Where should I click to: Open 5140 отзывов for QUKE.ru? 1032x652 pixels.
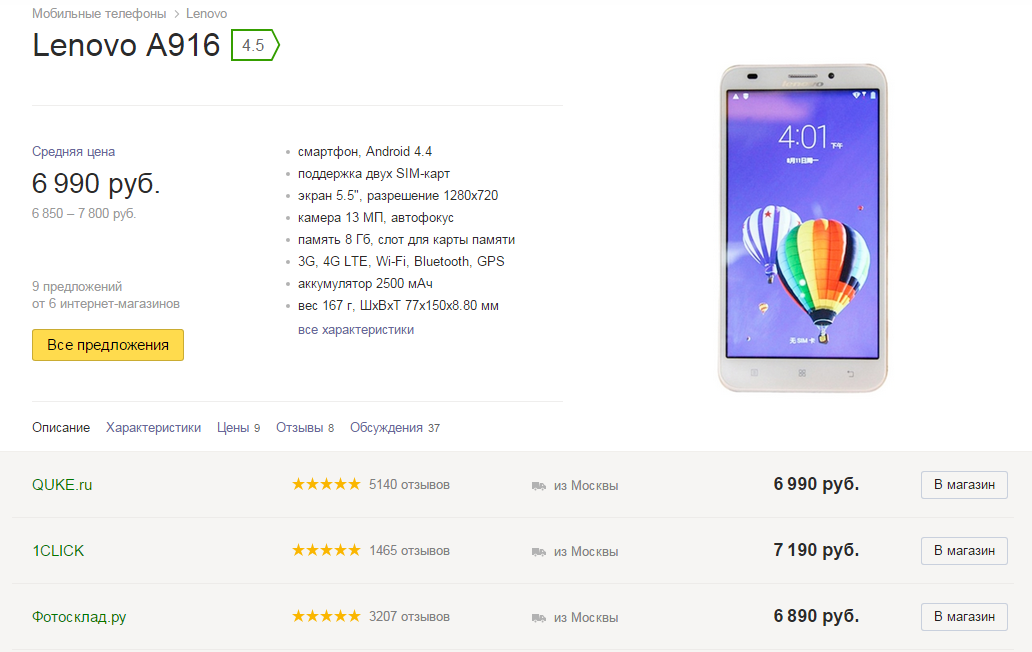point(409,485)
